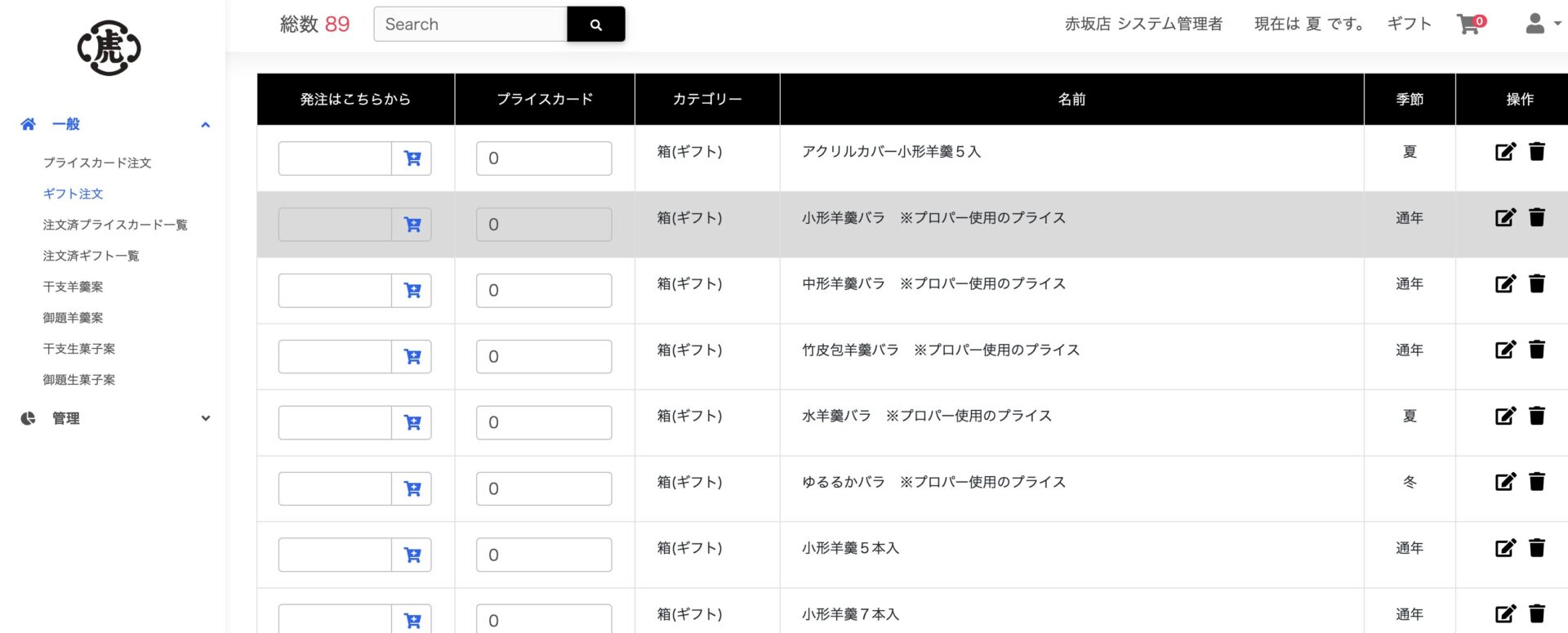Select 干支羊羹案 in the sidebar
The image size is (1568, 633).
[79, 286]
